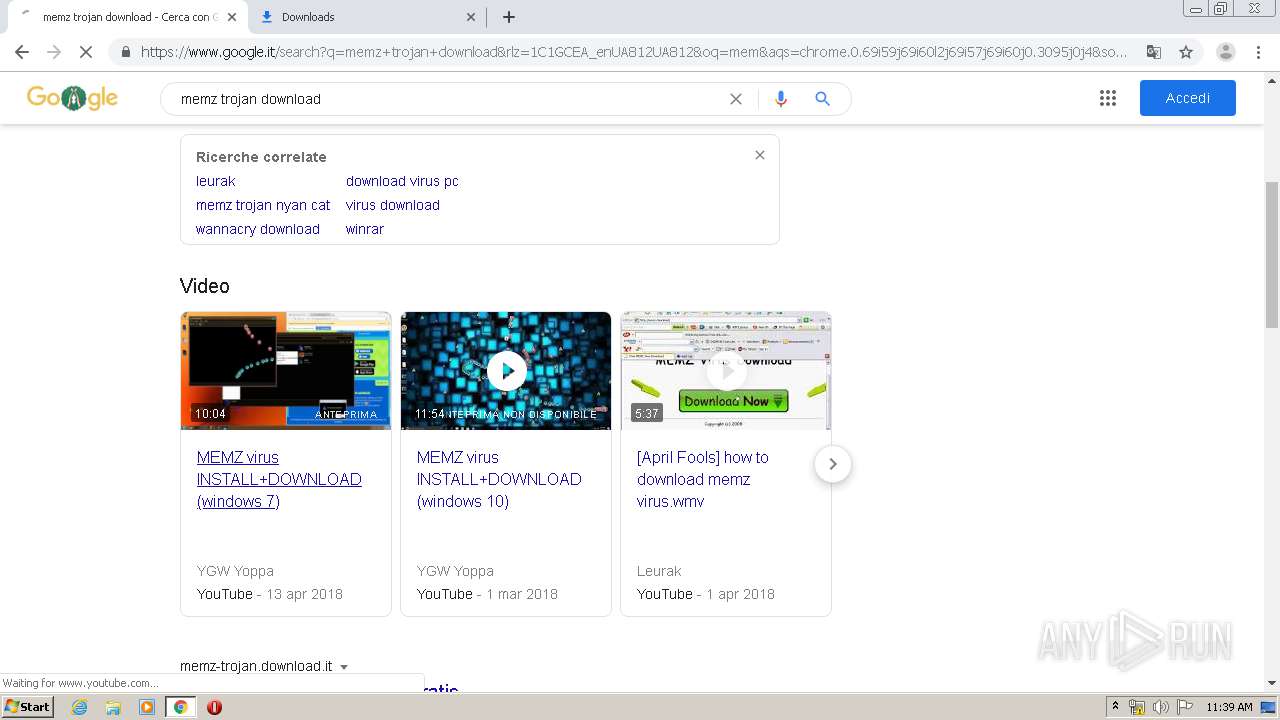The height and width of the screenshot is (720, 1280).
Task: Open related search winrar
Action: click(365, 229)
